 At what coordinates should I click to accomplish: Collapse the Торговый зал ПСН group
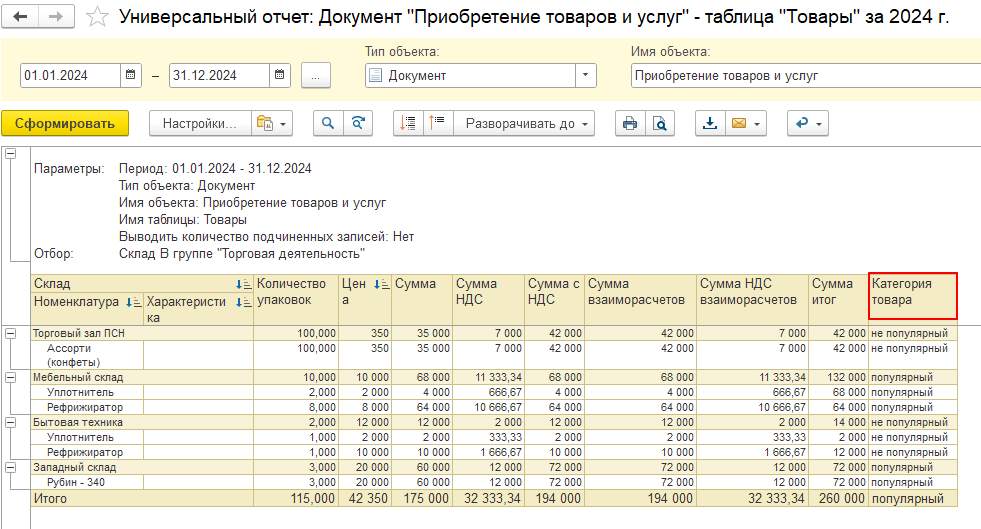11,333
